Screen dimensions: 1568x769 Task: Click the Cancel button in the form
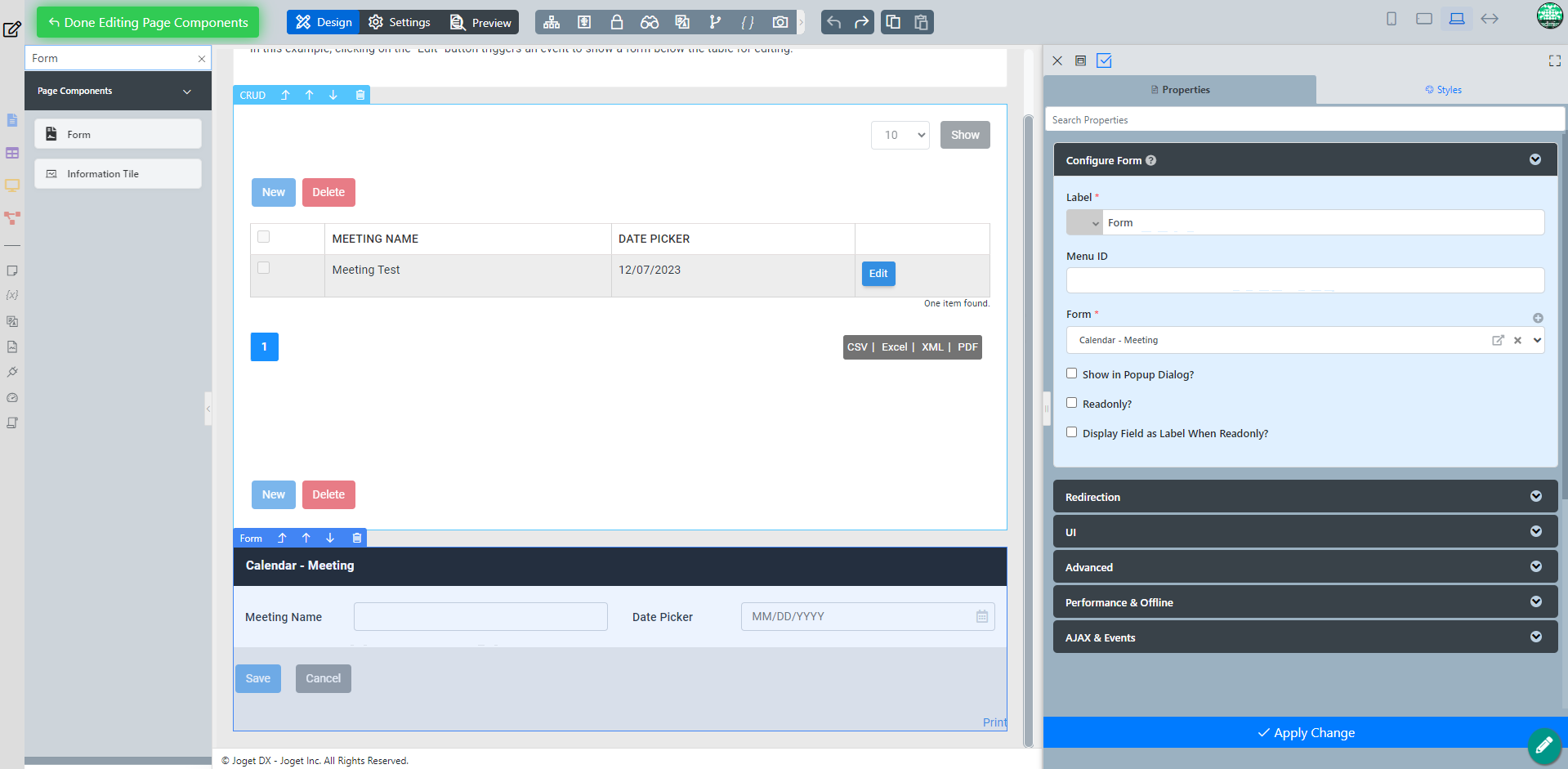[x=324, y=678]
